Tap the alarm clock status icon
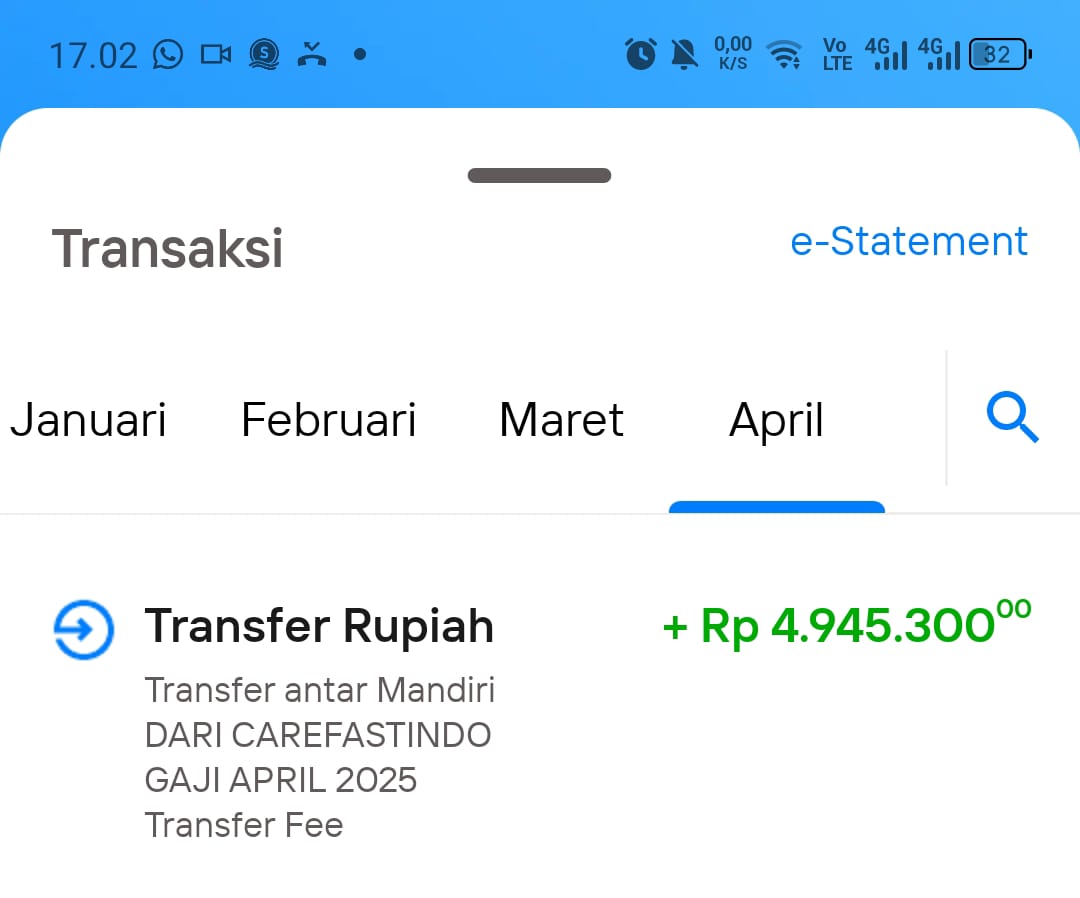 click(641, 54)
